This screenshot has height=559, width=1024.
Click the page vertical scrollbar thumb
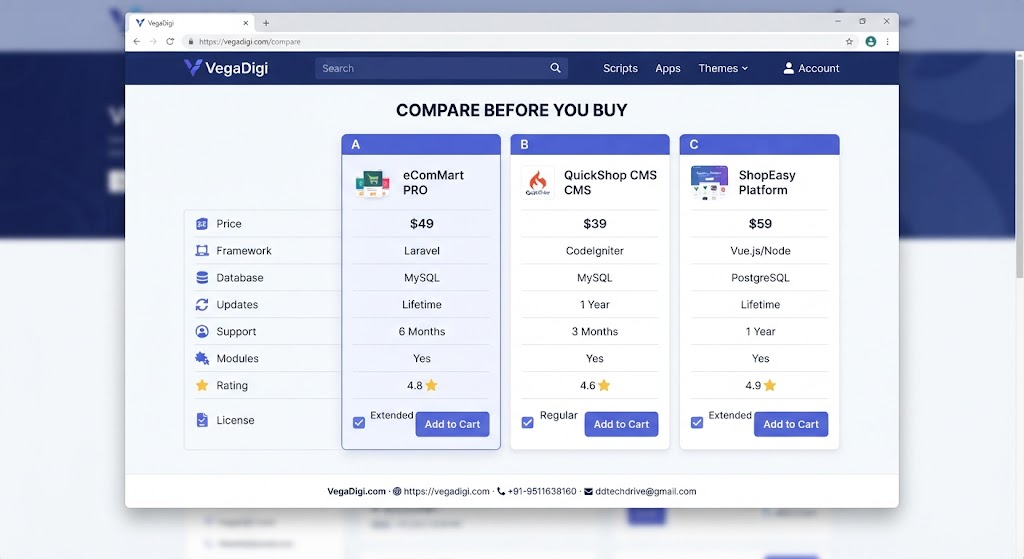(1019, 170)
